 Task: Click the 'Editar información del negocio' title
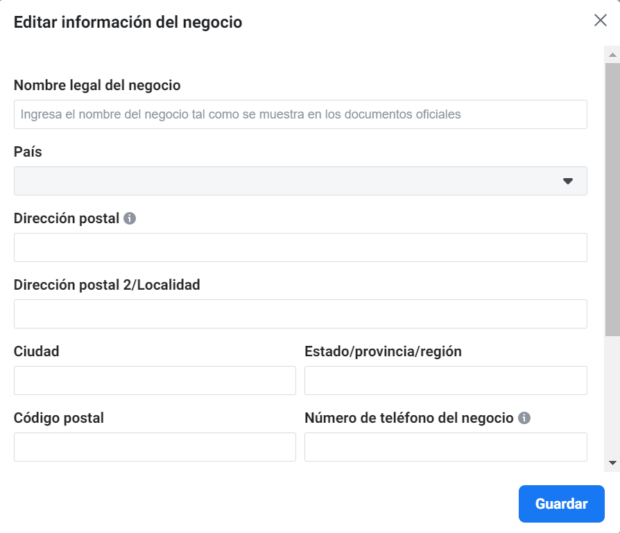(128, 22)
